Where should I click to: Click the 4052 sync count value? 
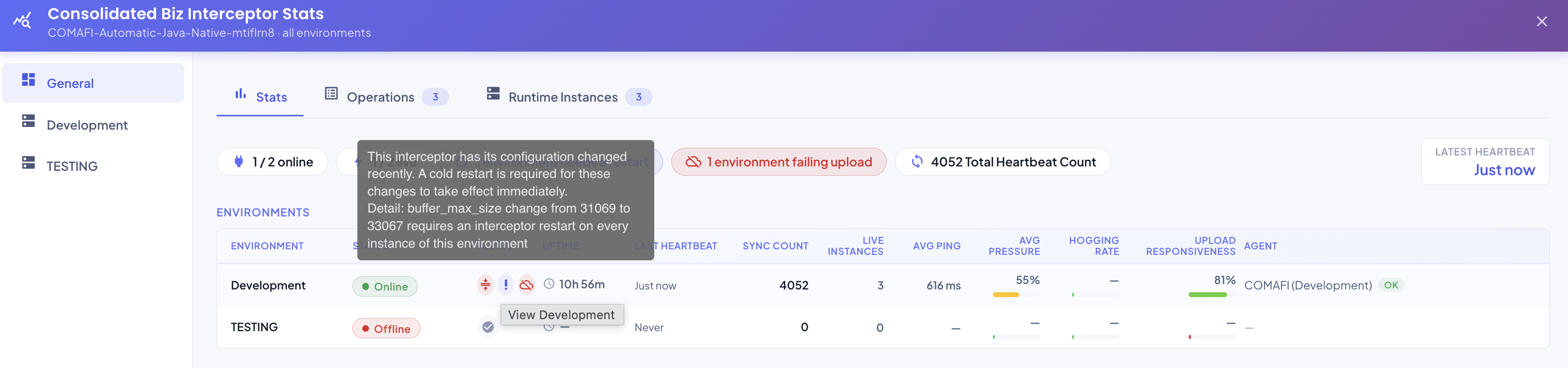[x=794, y=285]
